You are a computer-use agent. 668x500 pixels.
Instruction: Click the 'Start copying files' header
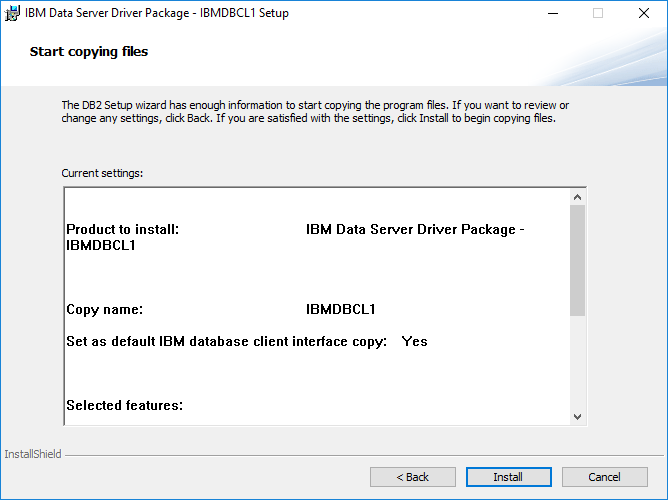point(89,51)
